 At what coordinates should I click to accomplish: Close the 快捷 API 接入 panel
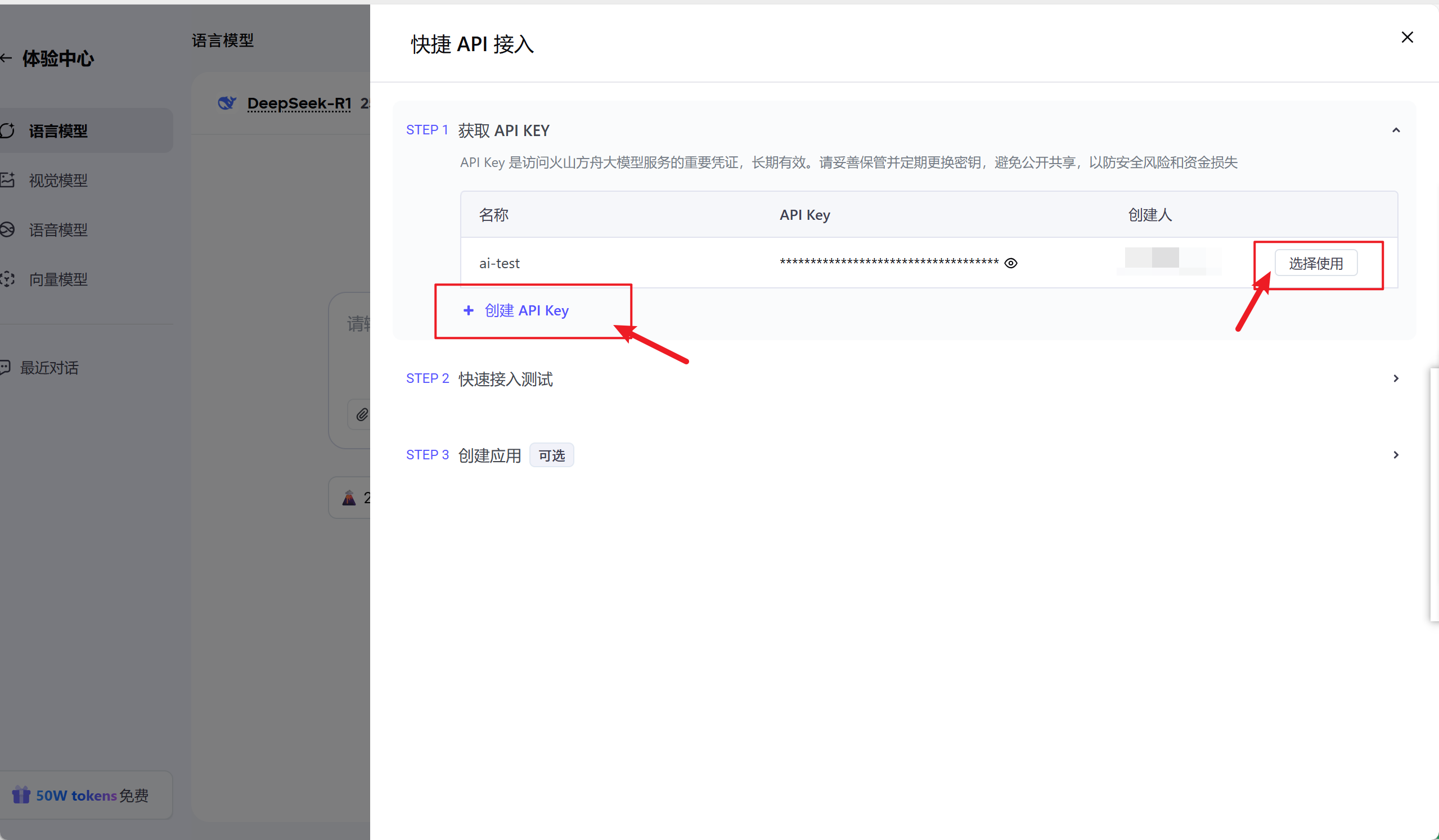(x=1407, y=38)
